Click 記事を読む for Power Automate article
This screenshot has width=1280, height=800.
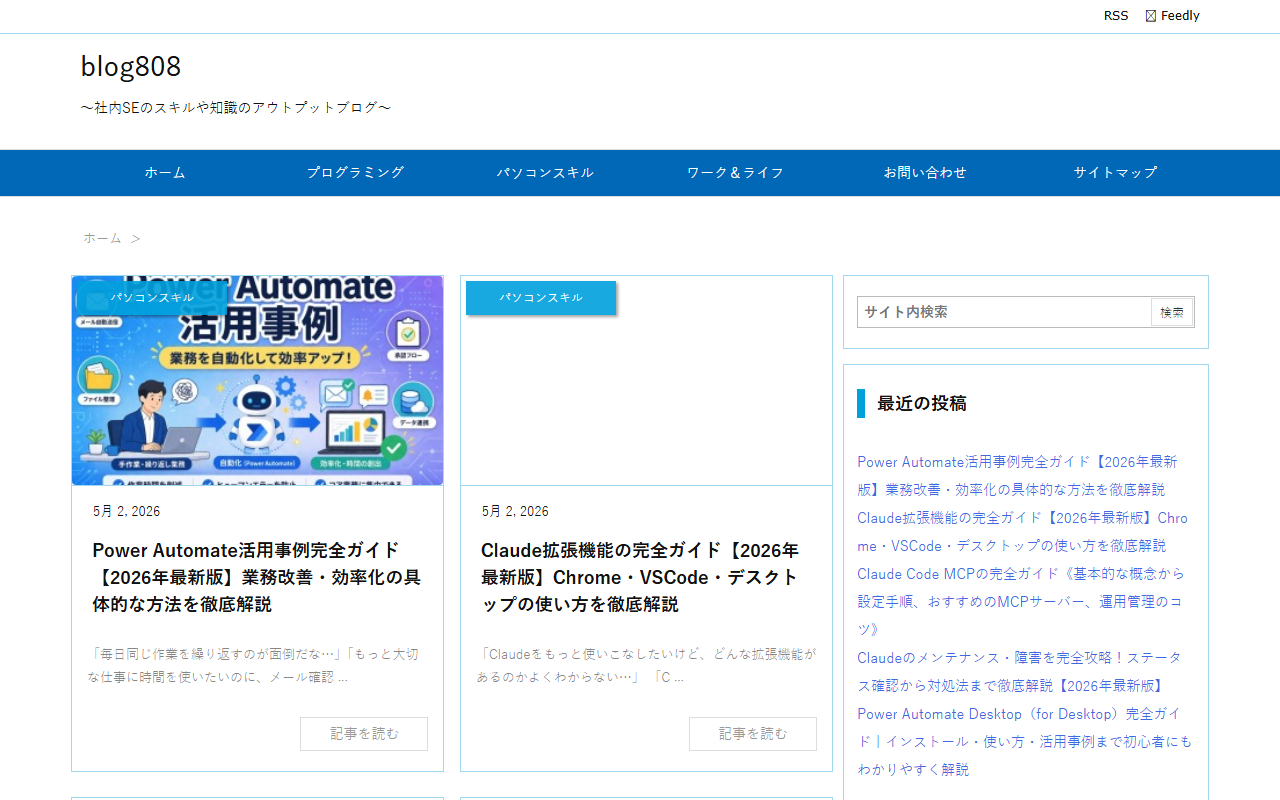click(364, 734)
